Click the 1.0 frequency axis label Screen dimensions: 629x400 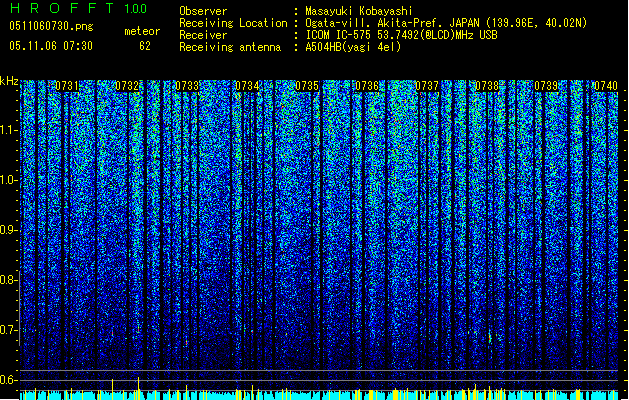(x=8, y=180)
